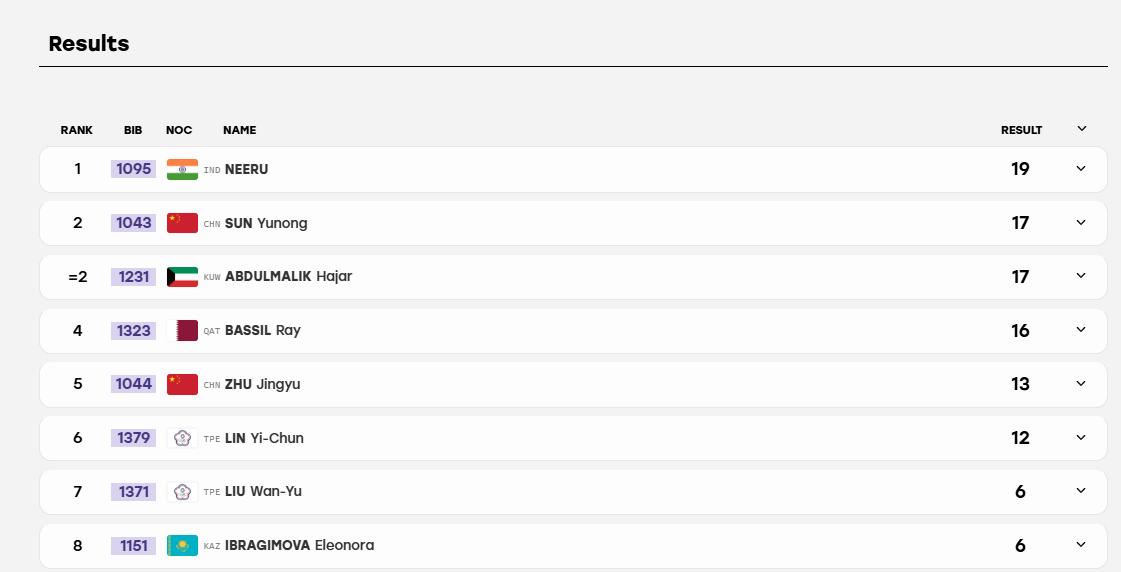Click the Qatar flag beside BASSIL Ray

[x=182, y=330]
